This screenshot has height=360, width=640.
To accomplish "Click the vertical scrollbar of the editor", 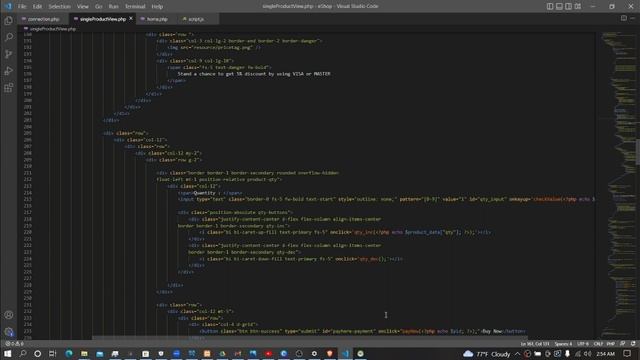I will point(638,152).
